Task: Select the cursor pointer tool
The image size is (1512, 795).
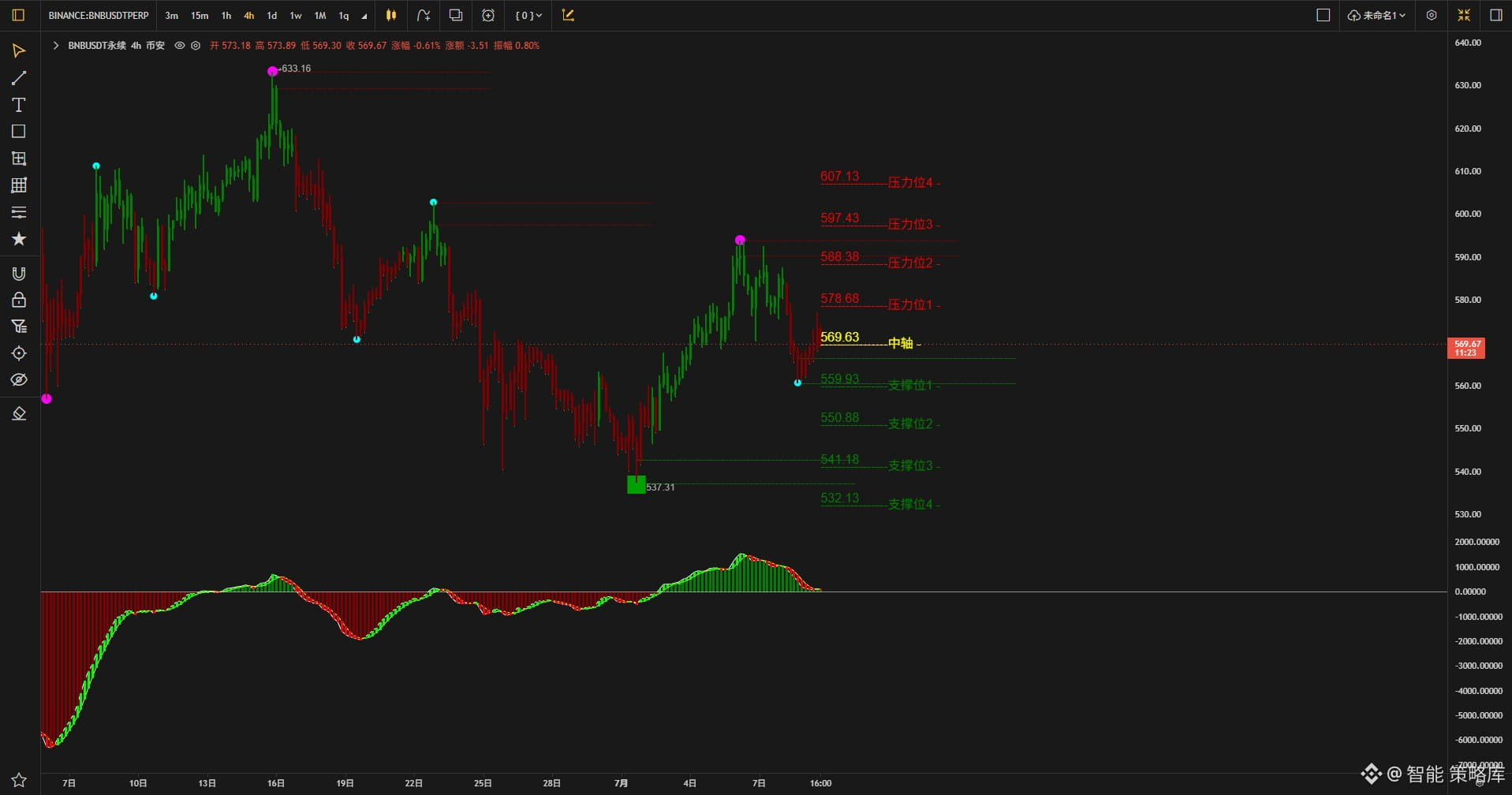Action: (19, 51)
